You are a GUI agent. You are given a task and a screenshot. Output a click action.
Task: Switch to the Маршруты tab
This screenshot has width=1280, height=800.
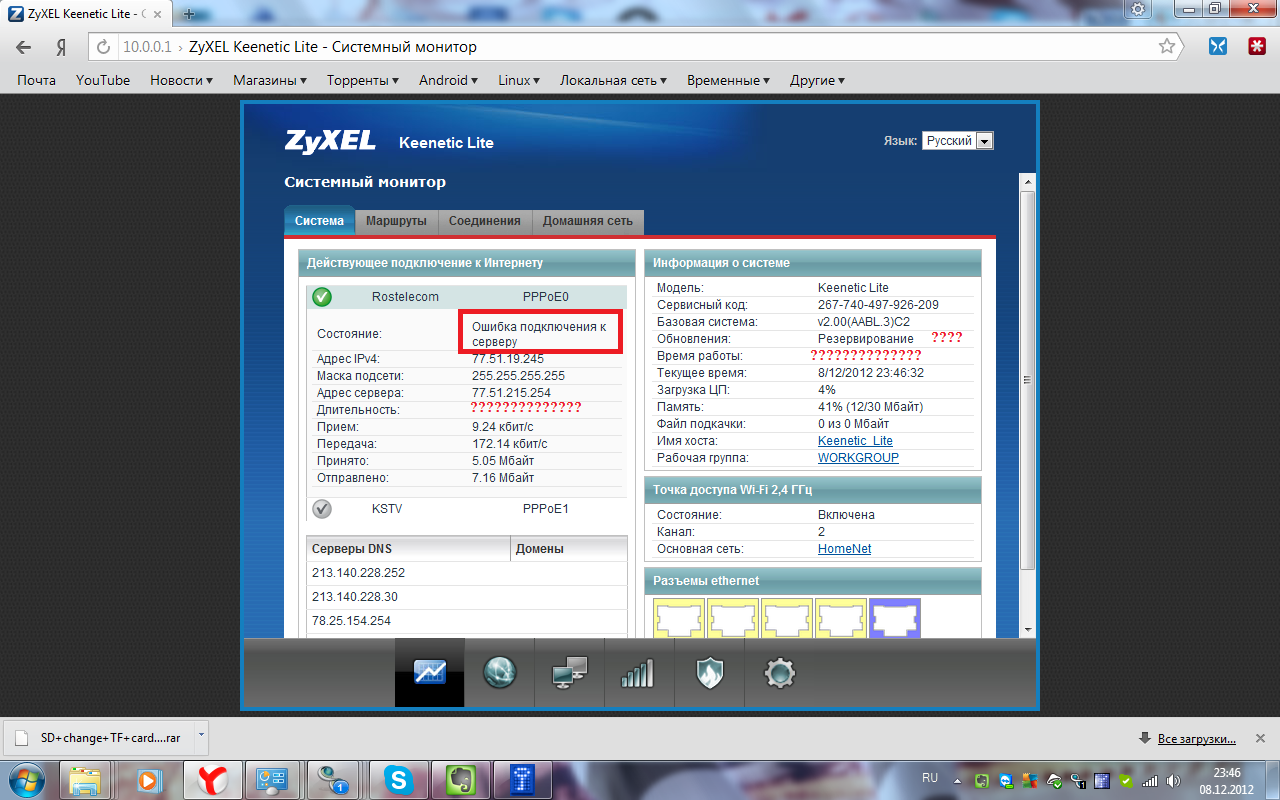click(x=396, y=221)
